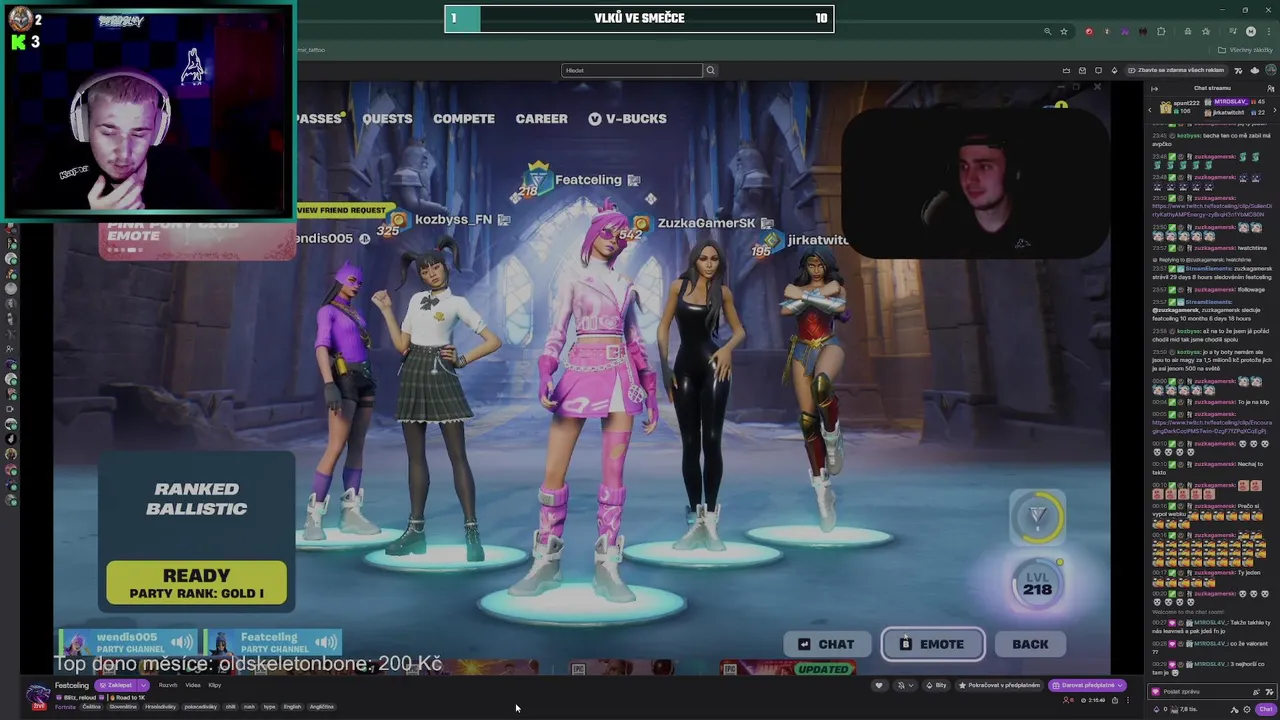Click the Twitch search magnifier icon

click(x=710, y=70)
